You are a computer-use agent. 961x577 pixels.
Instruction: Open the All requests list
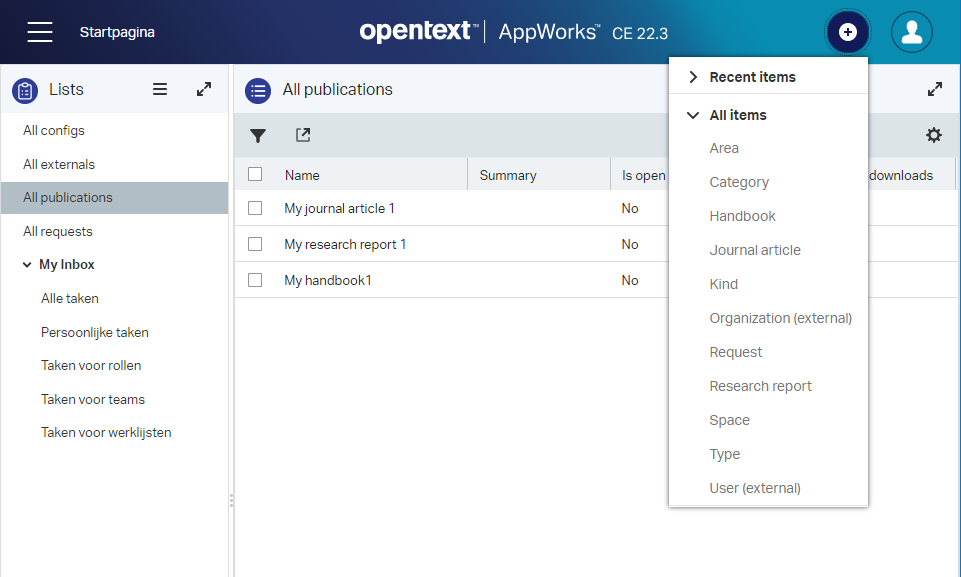[x=58, y=231]
